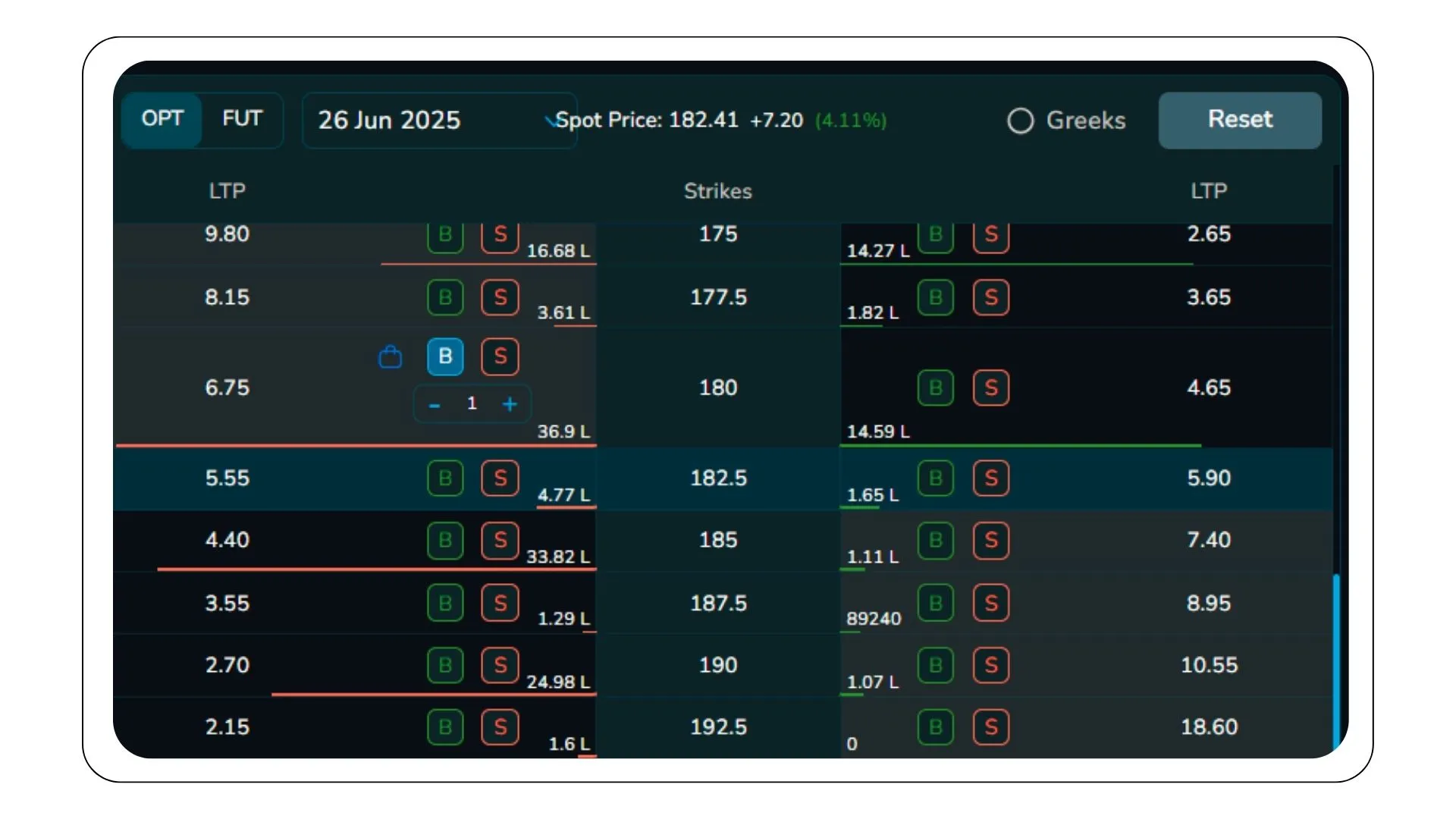Click the B icon on the 175 put side

(x=935, y=236)
